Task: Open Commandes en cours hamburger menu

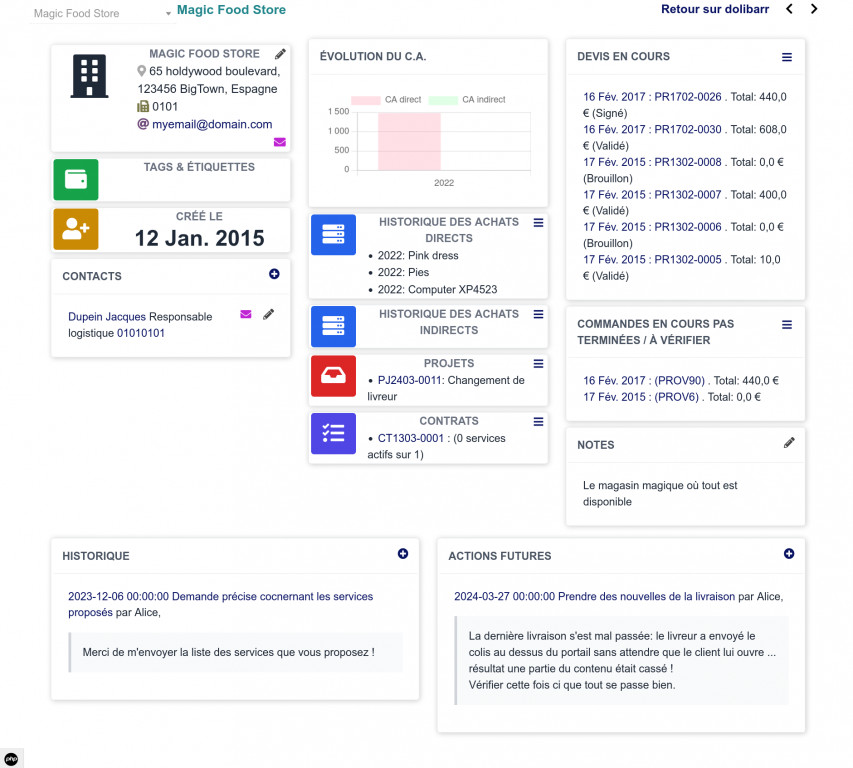Action: pos(787,325)
